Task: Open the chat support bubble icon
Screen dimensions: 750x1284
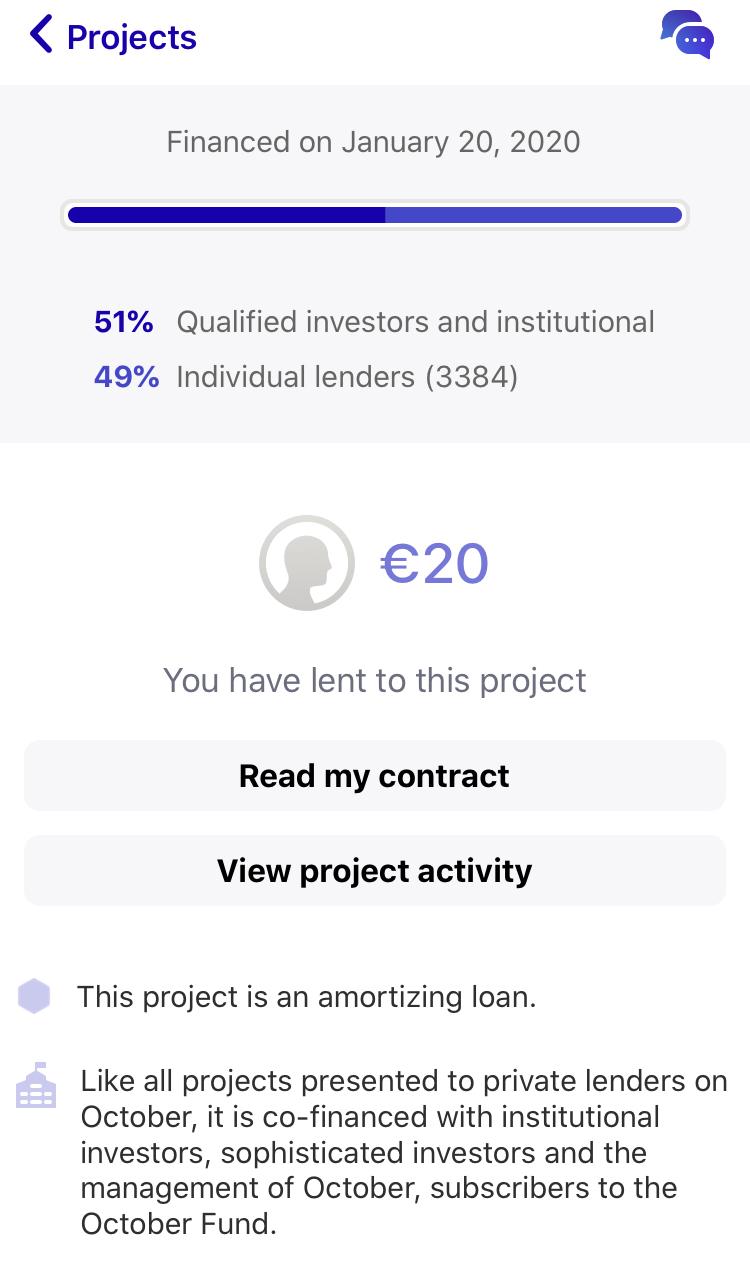Action: click(x=687, y=35)
